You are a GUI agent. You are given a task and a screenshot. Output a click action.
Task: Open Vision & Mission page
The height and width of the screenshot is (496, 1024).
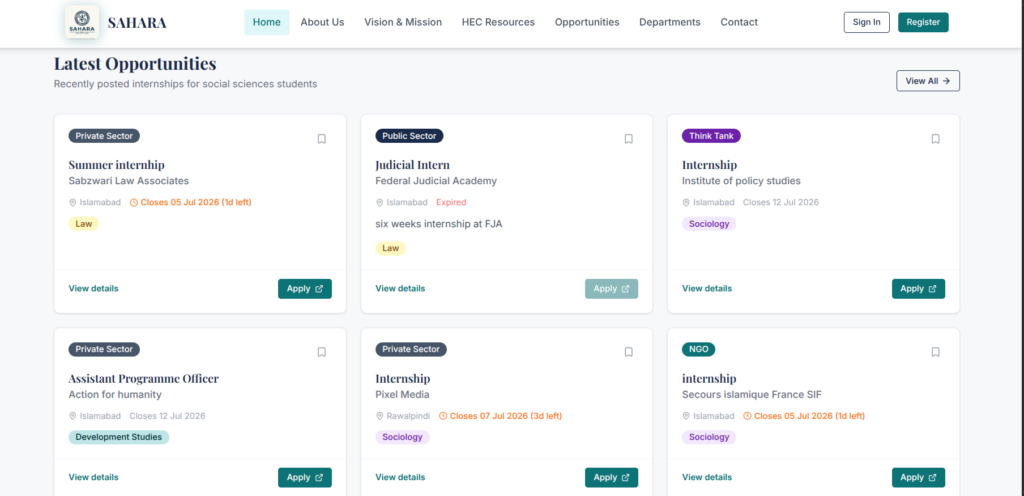403,22
